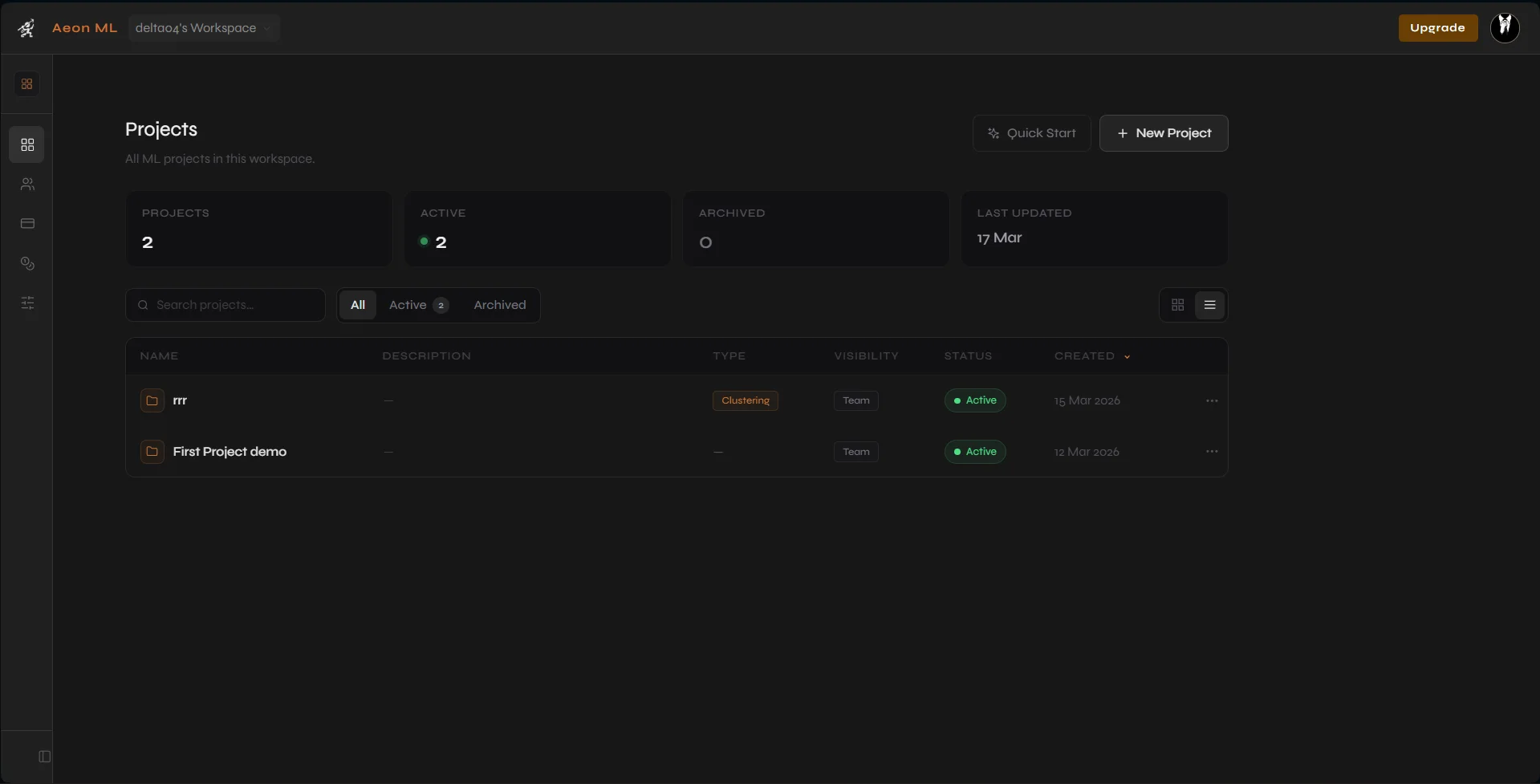Click the 12 Mar 2026 created date

coord(1087,452)
